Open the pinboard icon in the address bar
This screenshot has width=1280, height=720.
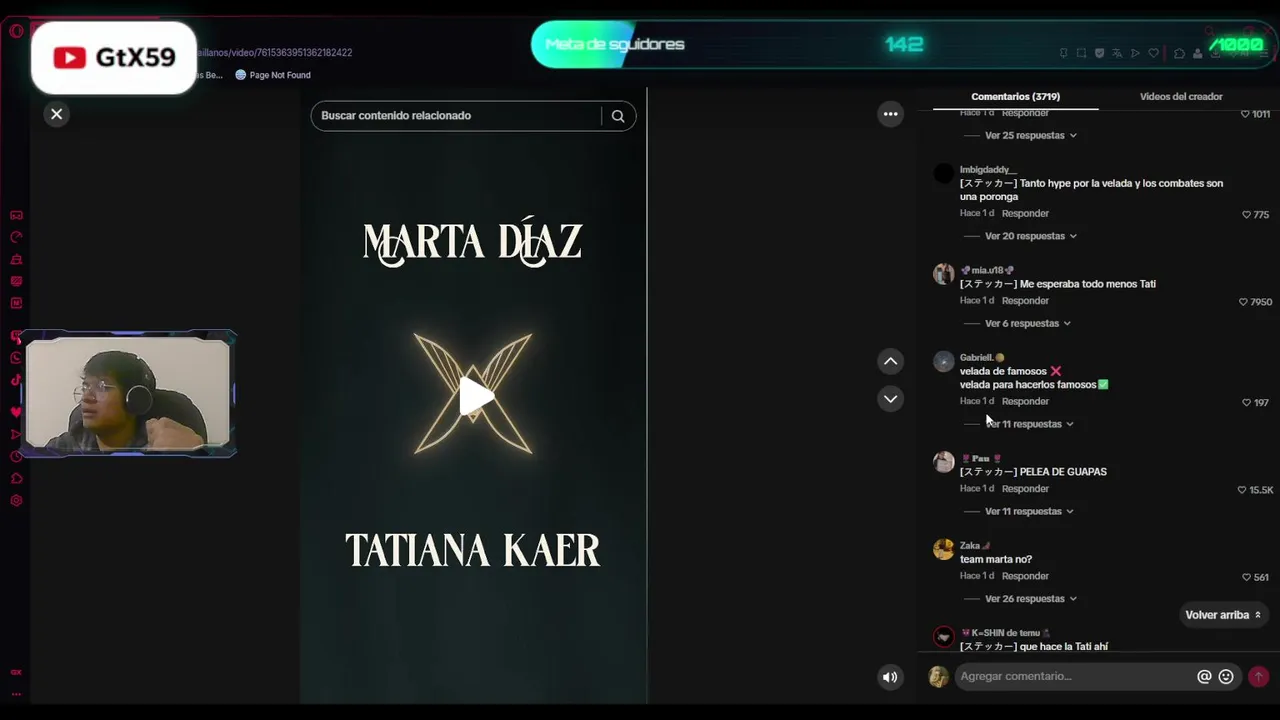(x=1063, y=53)
